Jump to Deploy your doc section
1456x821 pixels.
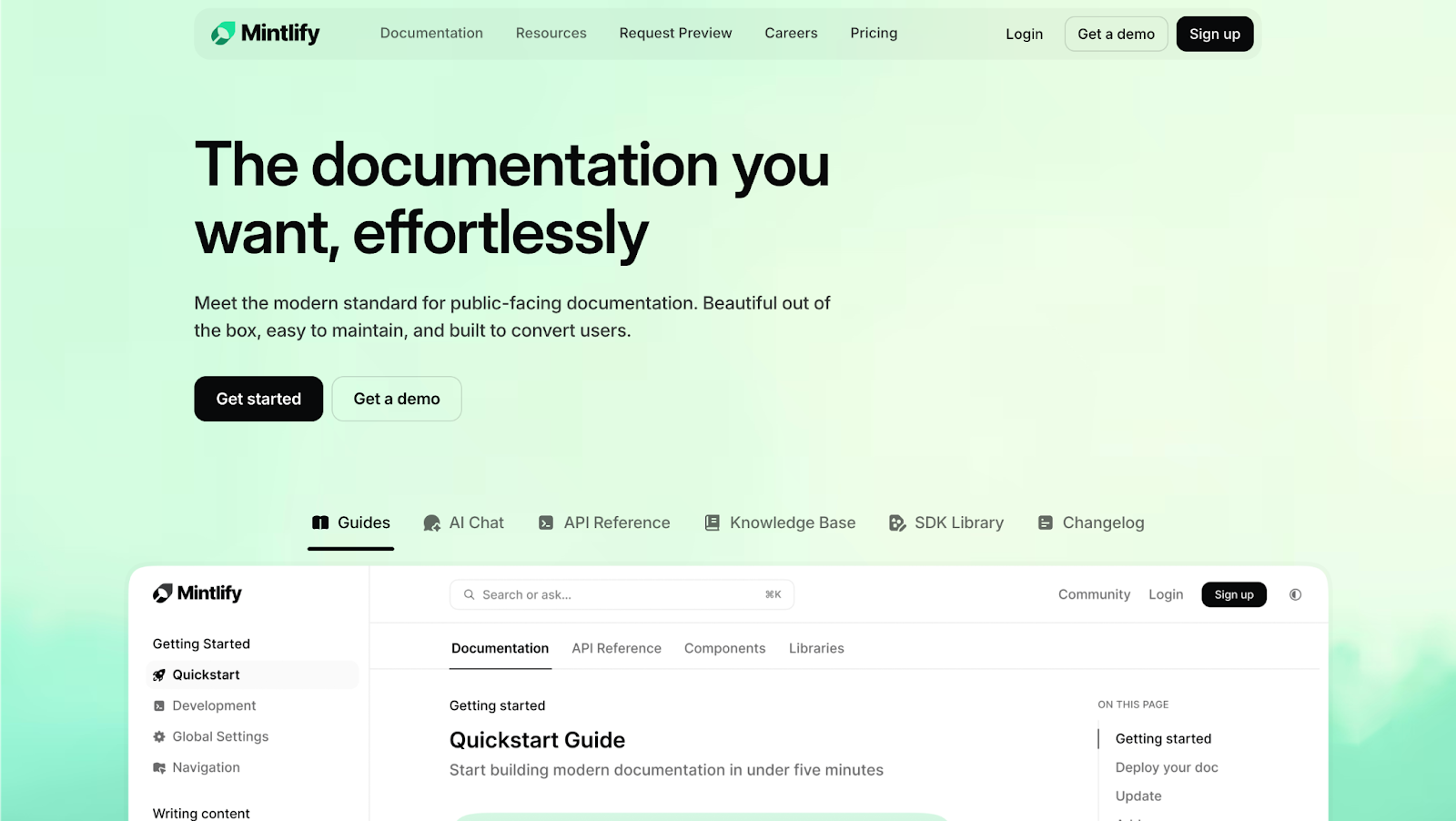pos(1167,767)
